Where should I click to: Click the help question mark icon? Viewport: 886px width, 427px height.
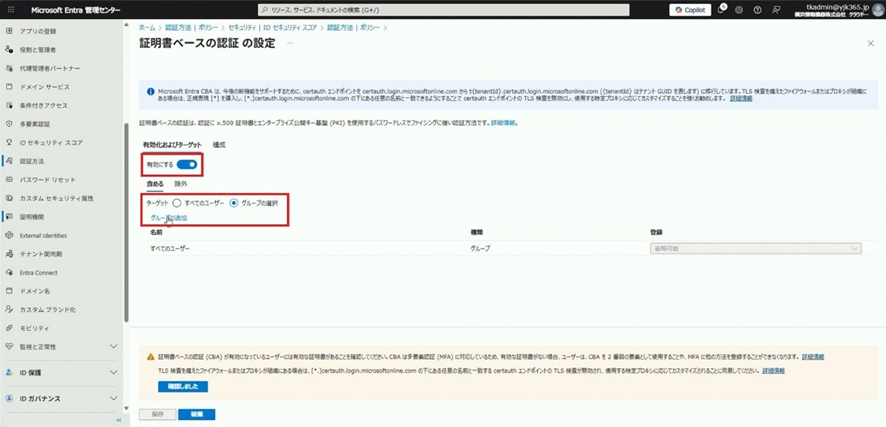point(758,10)
